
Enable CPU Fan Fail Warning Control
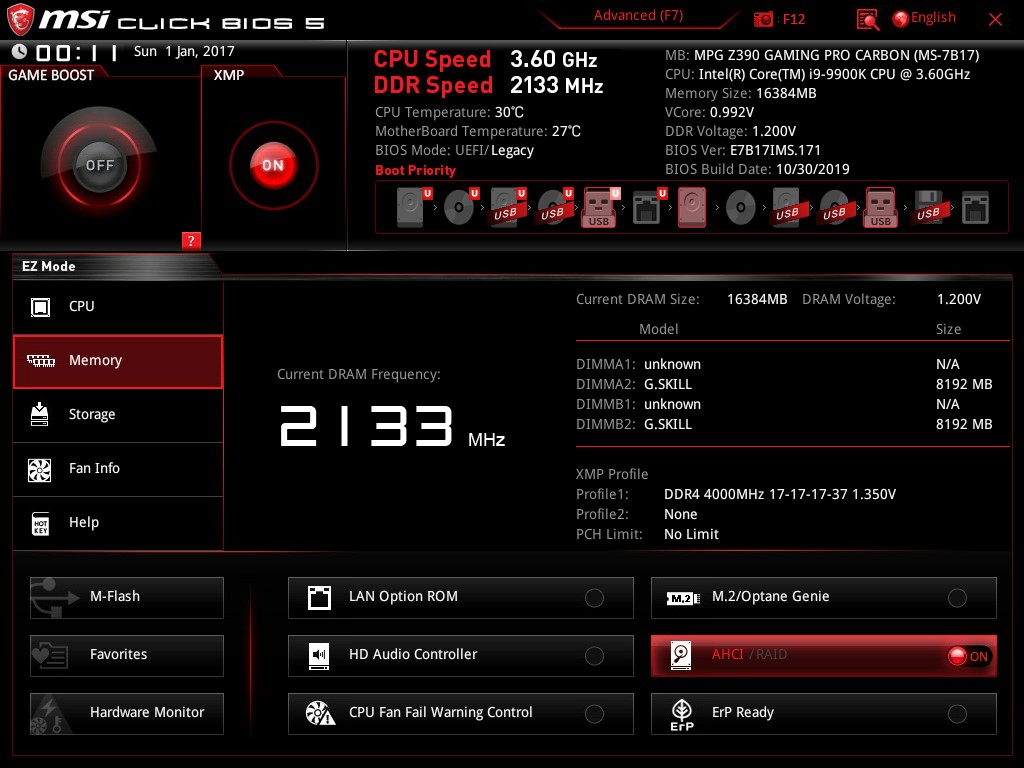pos(460,714)
